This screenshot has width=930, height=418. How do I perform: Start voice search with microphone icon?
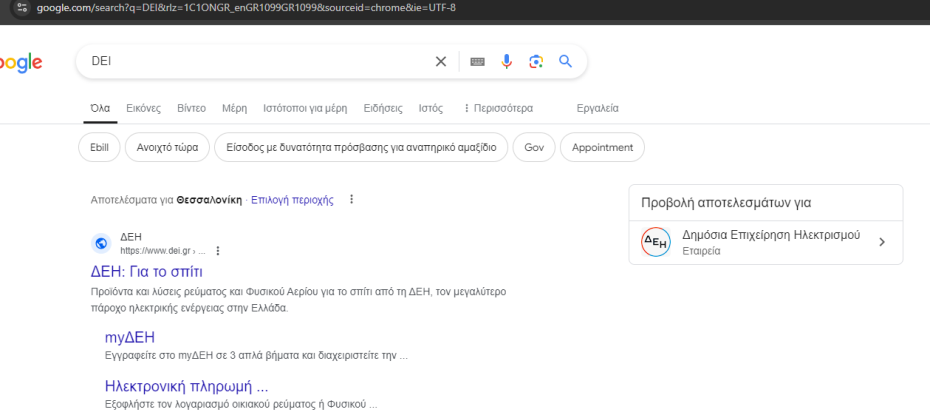point(507,62)
